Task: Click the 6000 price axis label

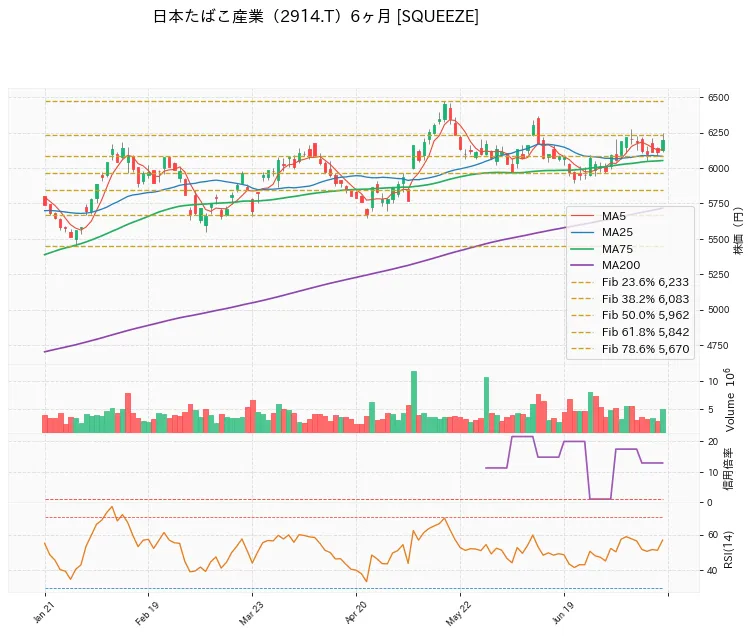Action: [x=718, y=168]
